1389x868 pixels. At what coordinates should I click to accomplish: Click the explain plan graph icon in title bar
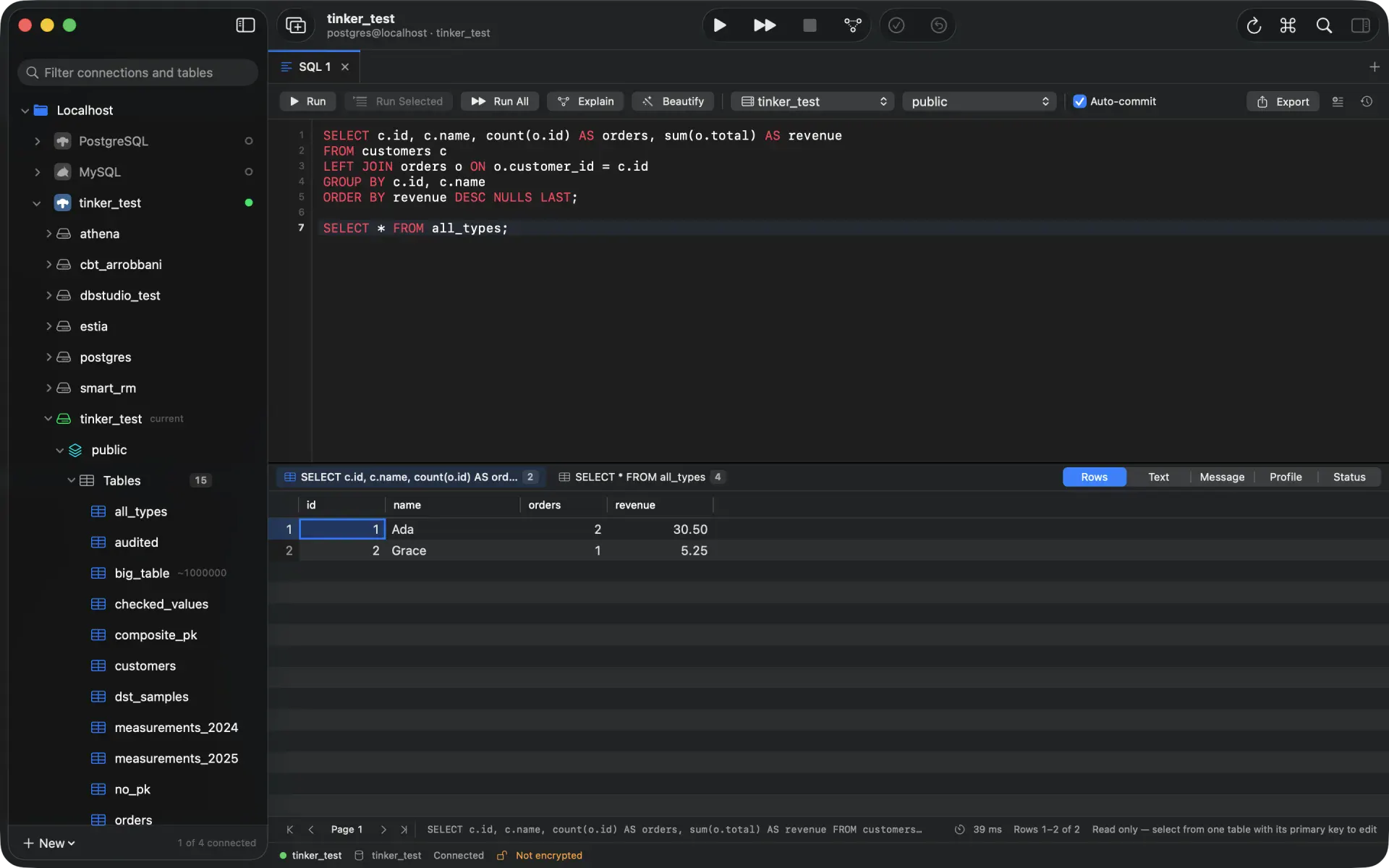tap(853, 25)
